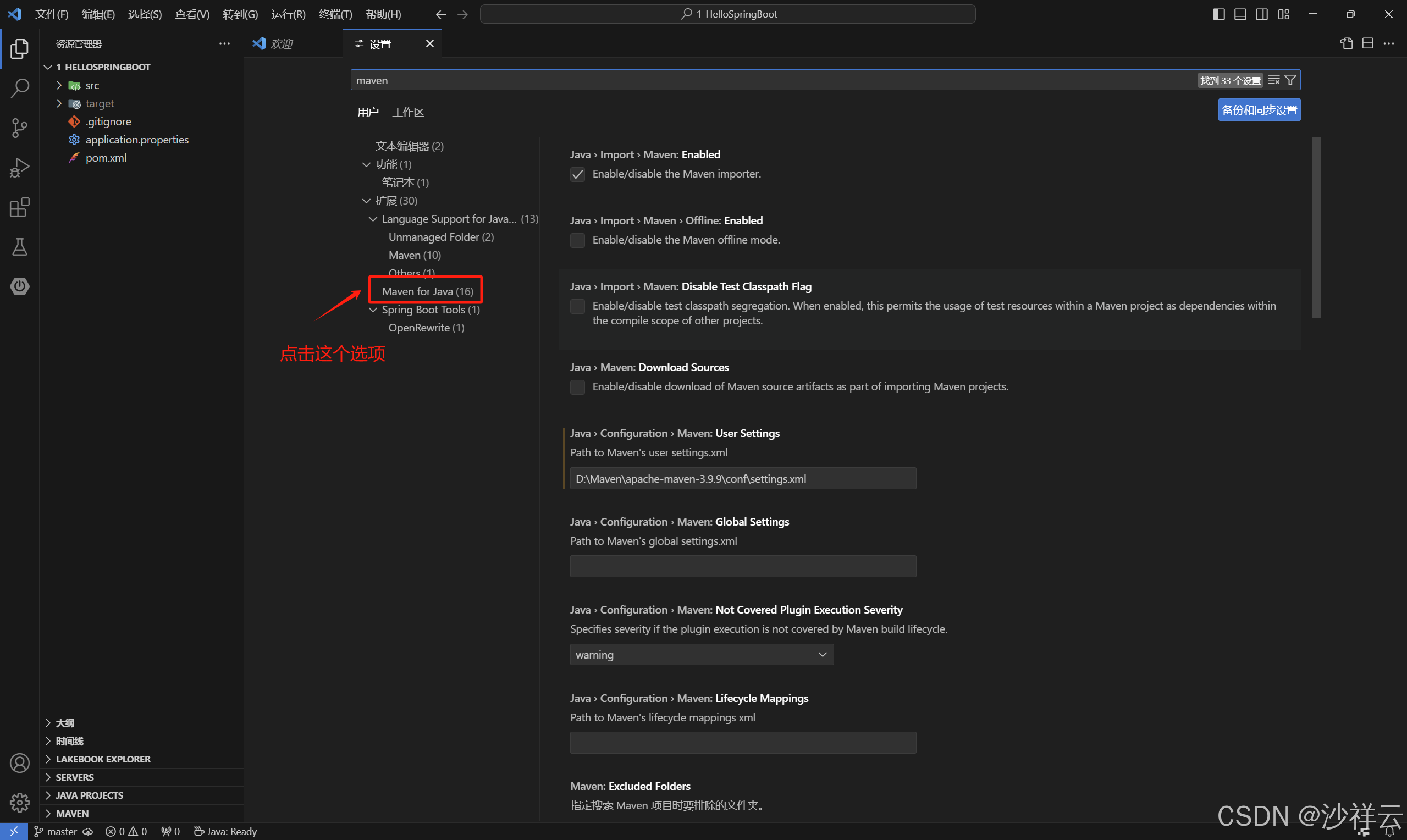Image resolution: width=1407 pixels, height=840 pixels.
Task: Click the ports forwarded status item
Action: click(170, 832)
